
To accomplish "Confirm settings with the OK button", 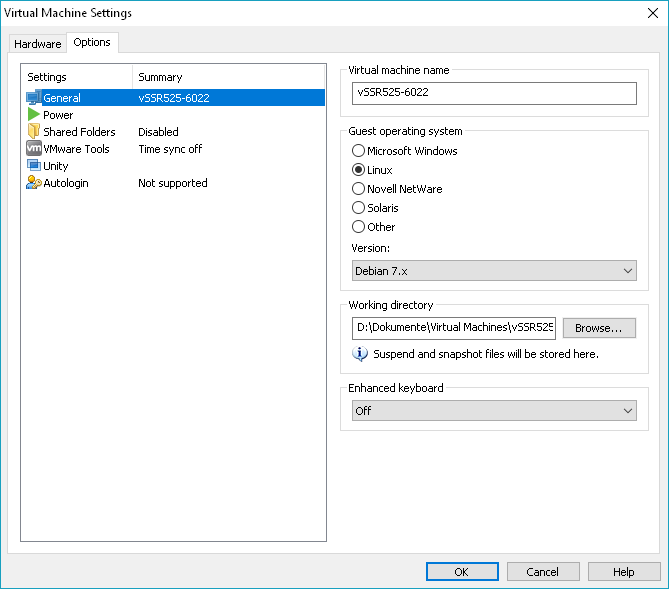I will click(461, 572).
